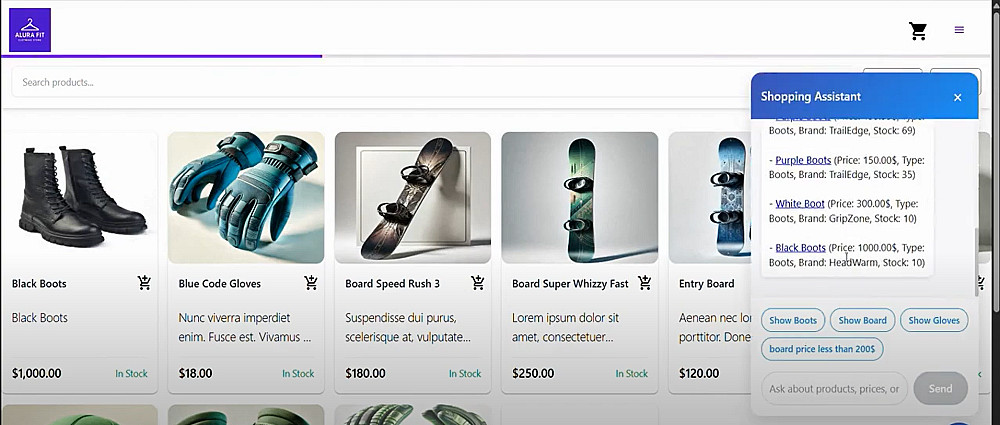The height and width of the screenshot is (425, 1000).
Task: Add Board Super Whizzy Fast to cart
Action: click(x=645, y=283)
